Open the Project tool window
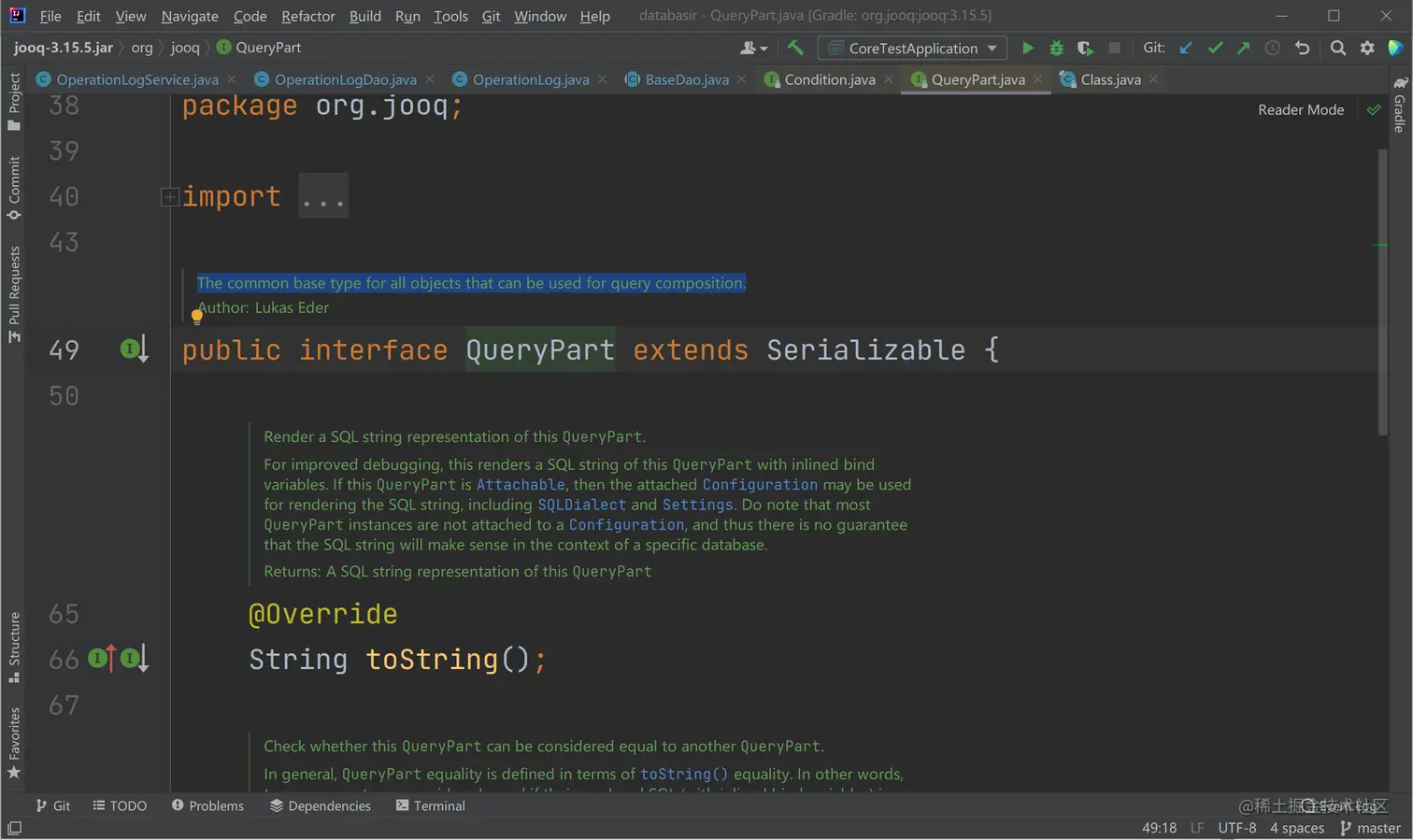This screenshot has height=840, width=1413. pos(14,101)
